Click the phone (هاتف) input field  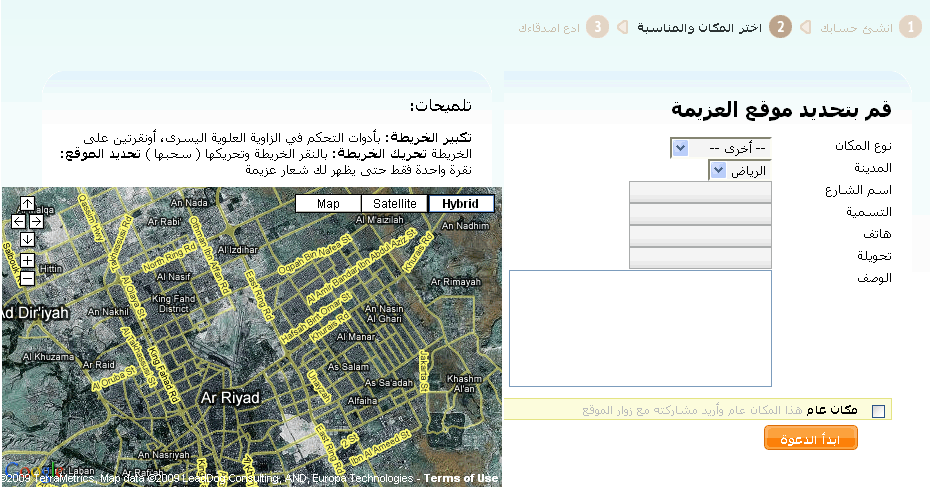coord(700,236)
